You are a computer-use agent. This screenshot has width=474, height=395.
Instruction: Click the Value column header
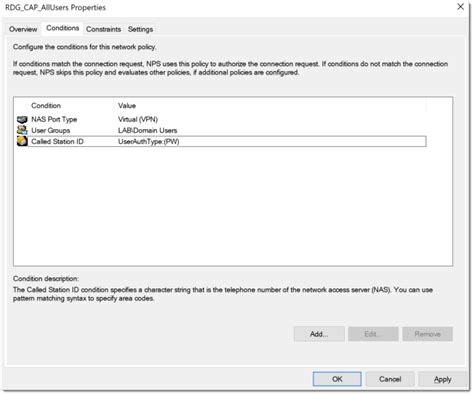pyautogui.click(x=127, y=106)
